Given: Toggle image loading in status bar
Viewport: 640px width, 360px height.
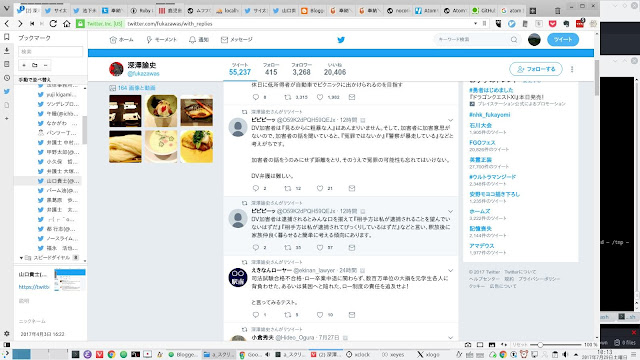Looking at the screenshot, I should click(492, 345).
